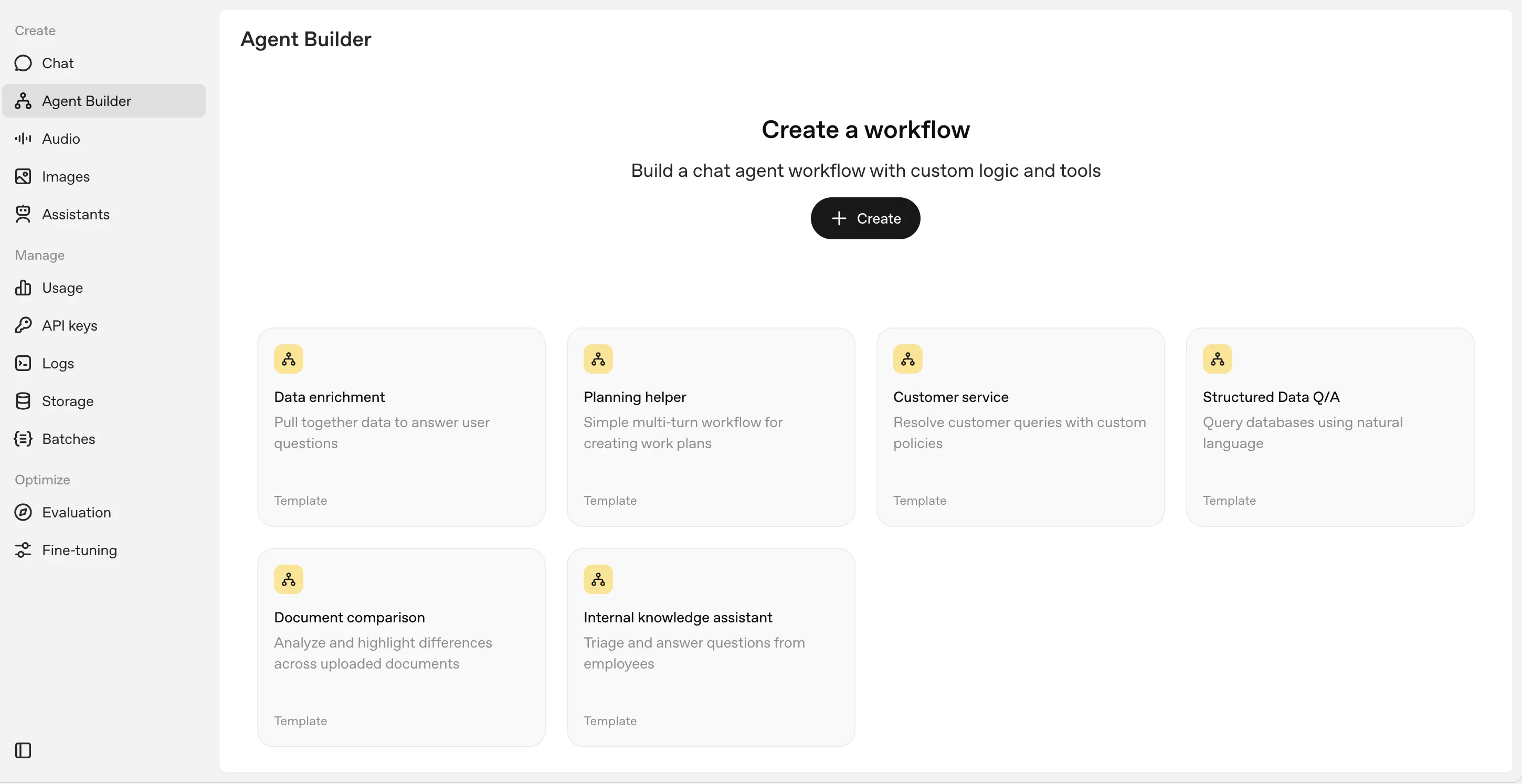This screenshot has width=1522, height=784.
Task: Click the Batches braces icon
Action: point(23,439)
